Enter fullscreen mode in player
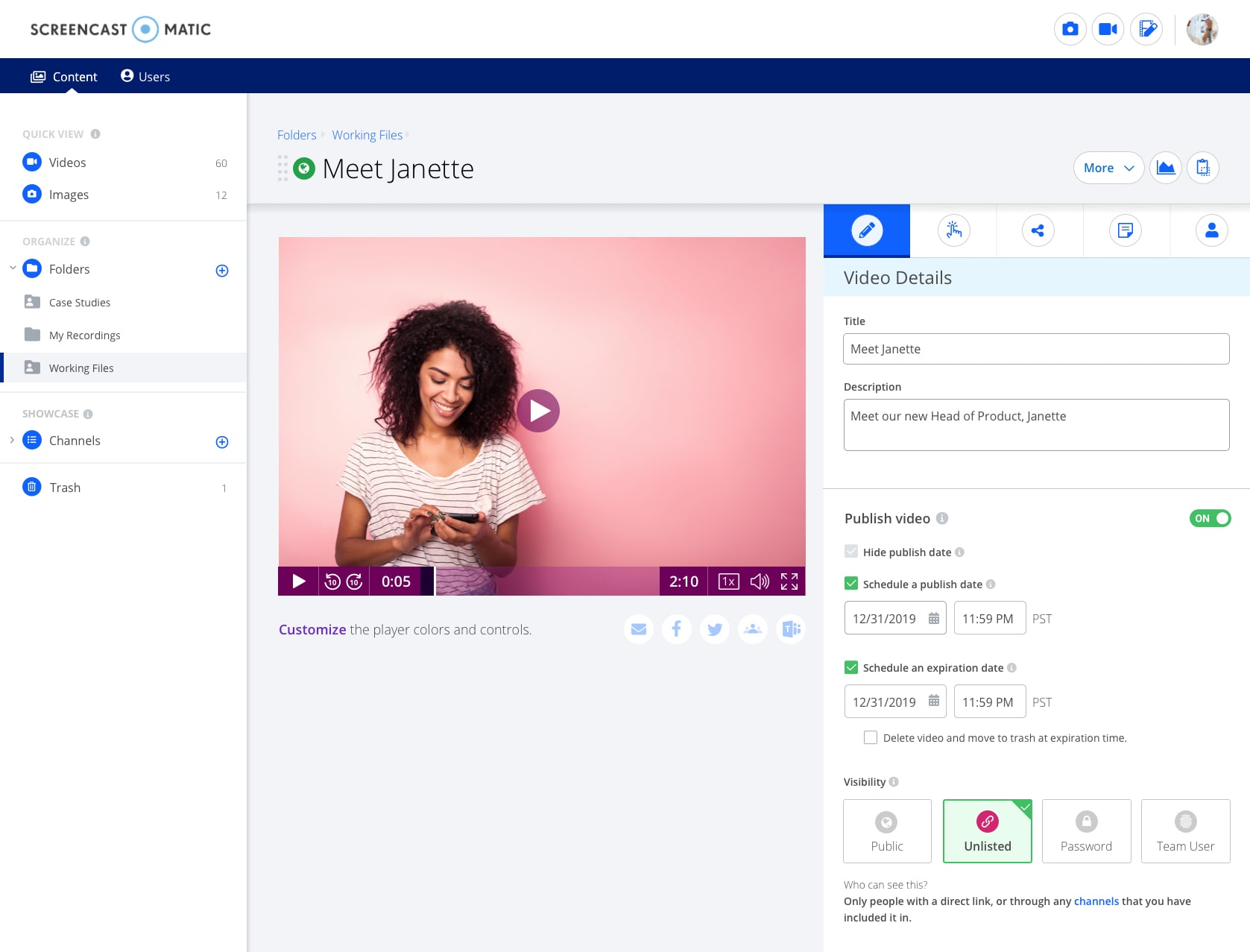 tap(789, 581)
